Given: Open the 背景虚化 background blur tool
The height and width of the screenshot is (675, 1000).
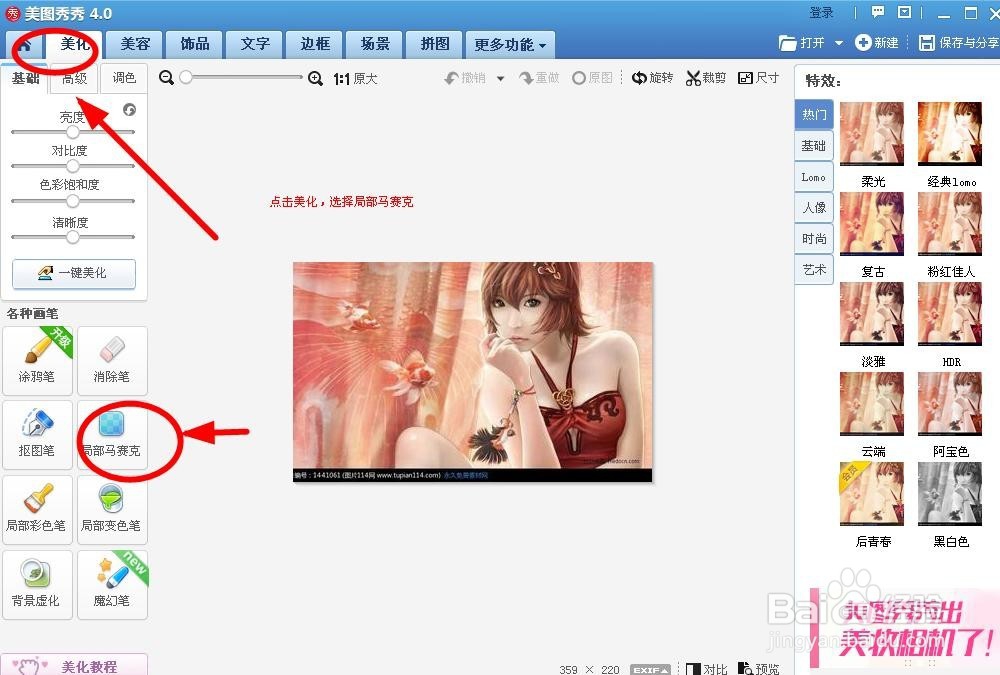Looking at the screenshot, I should pyautogui.click(x=37, y=584).
